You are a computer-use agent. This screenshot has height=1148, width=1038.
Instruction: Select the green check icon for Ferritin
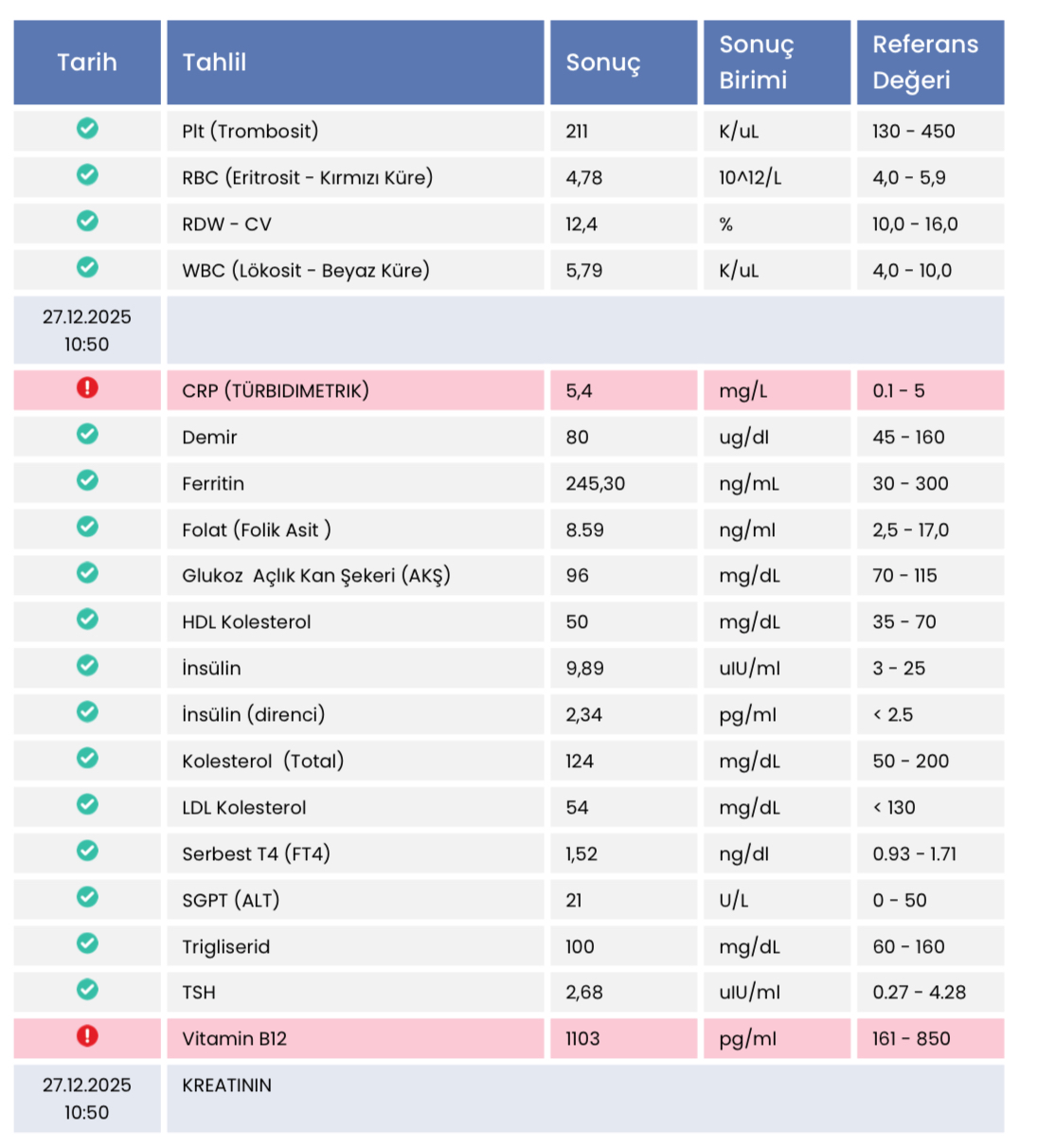(x=87, y=480)
